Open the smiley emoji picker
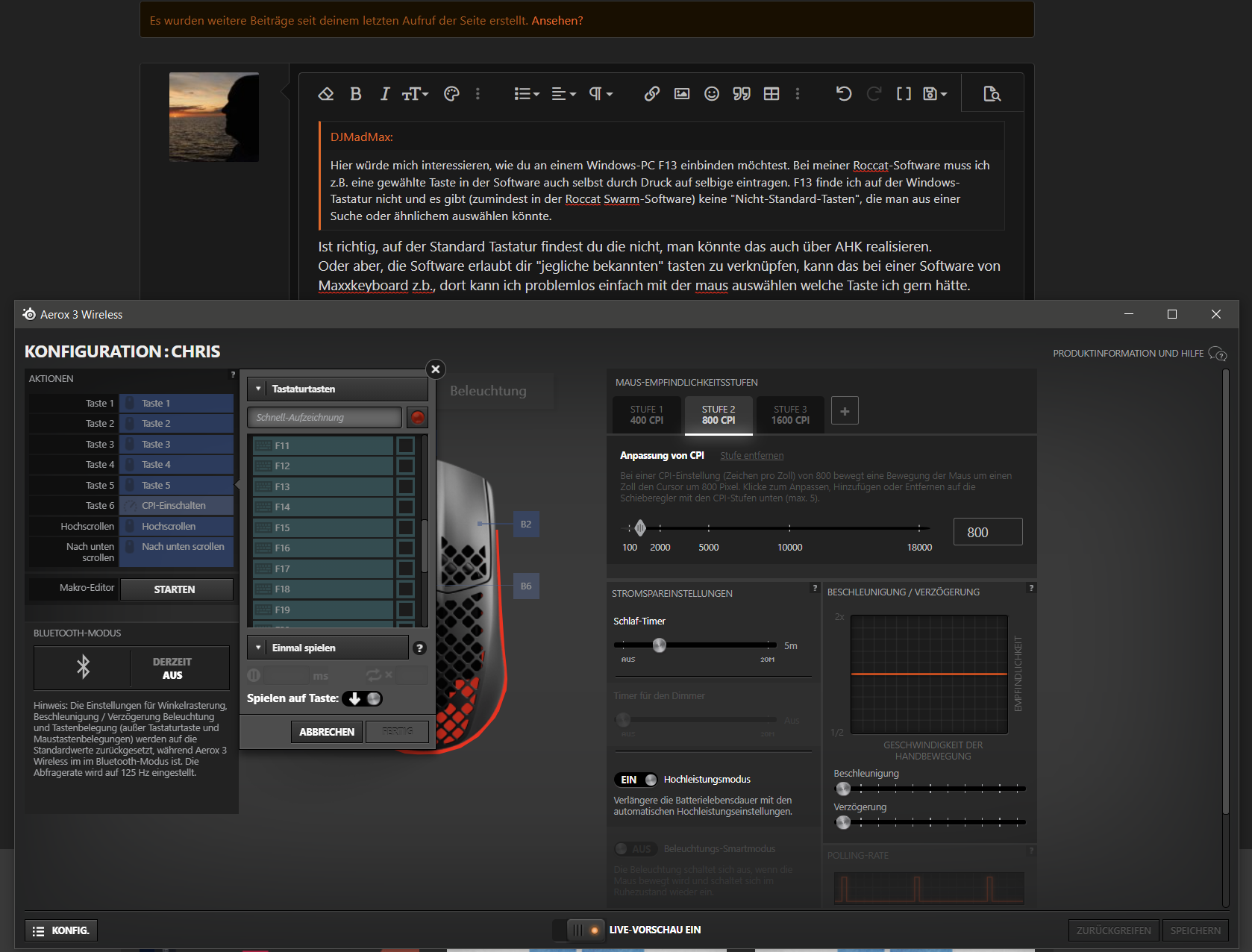 712,94
